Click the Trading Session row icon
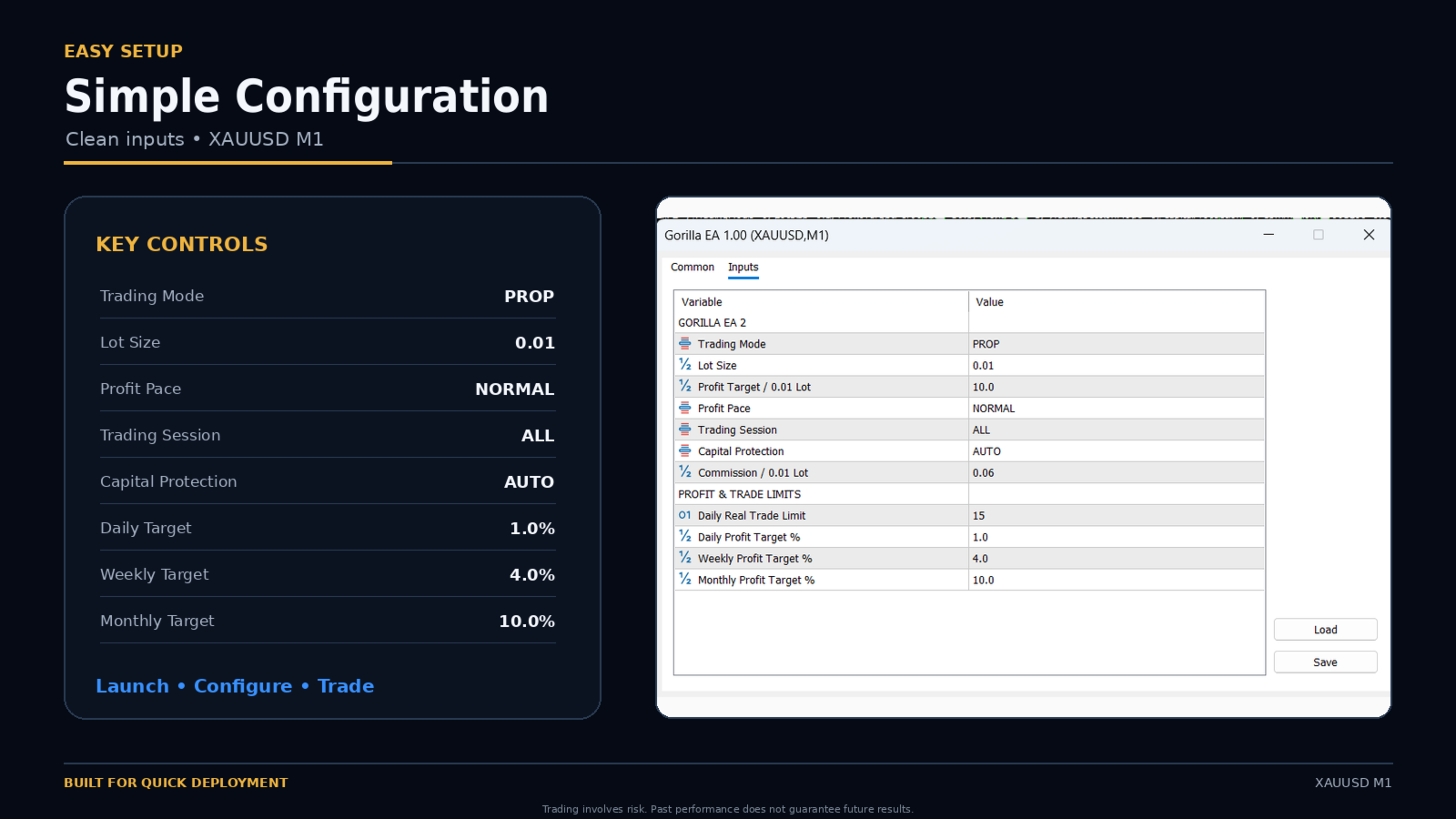This screenshot has height=819, width=1456. (685, 430)
